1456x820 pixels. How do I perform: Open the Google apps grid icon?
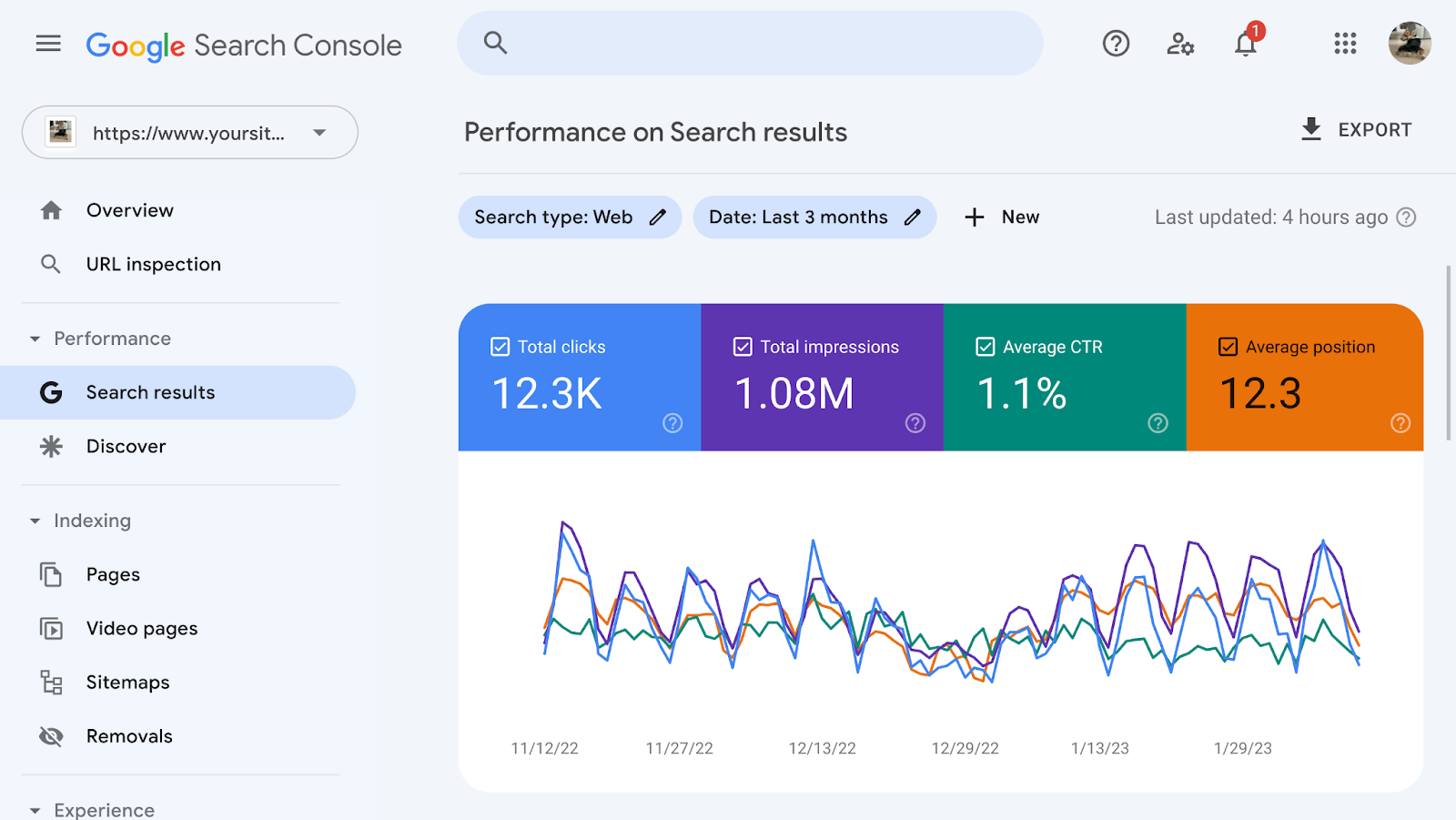point(1344,44)
